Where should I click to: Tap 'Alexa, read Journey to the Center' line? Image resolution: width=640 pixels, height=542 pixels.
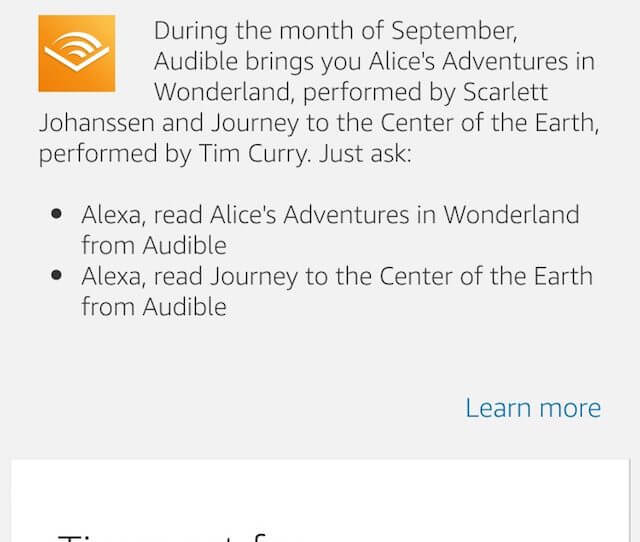[x=337, y=276]
